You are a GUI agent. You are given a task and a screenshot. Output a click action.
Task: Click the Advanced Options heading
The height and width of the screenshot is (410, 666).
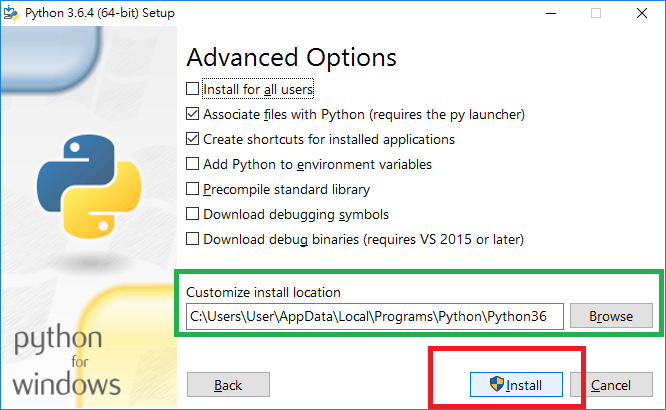(x=291, y=58)
